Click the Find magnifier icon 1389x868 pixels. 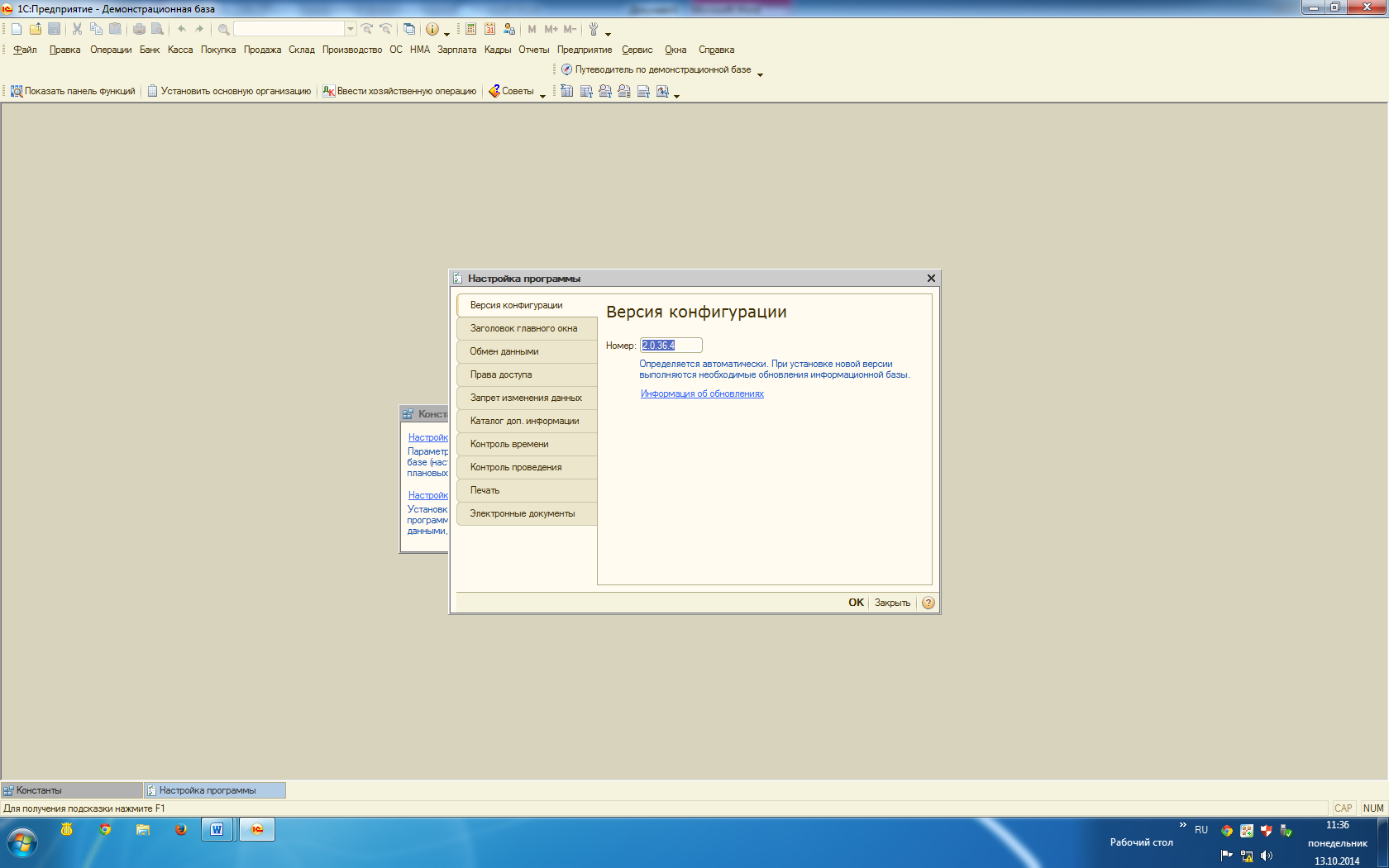pyautogui.click(x=223, y=29)
